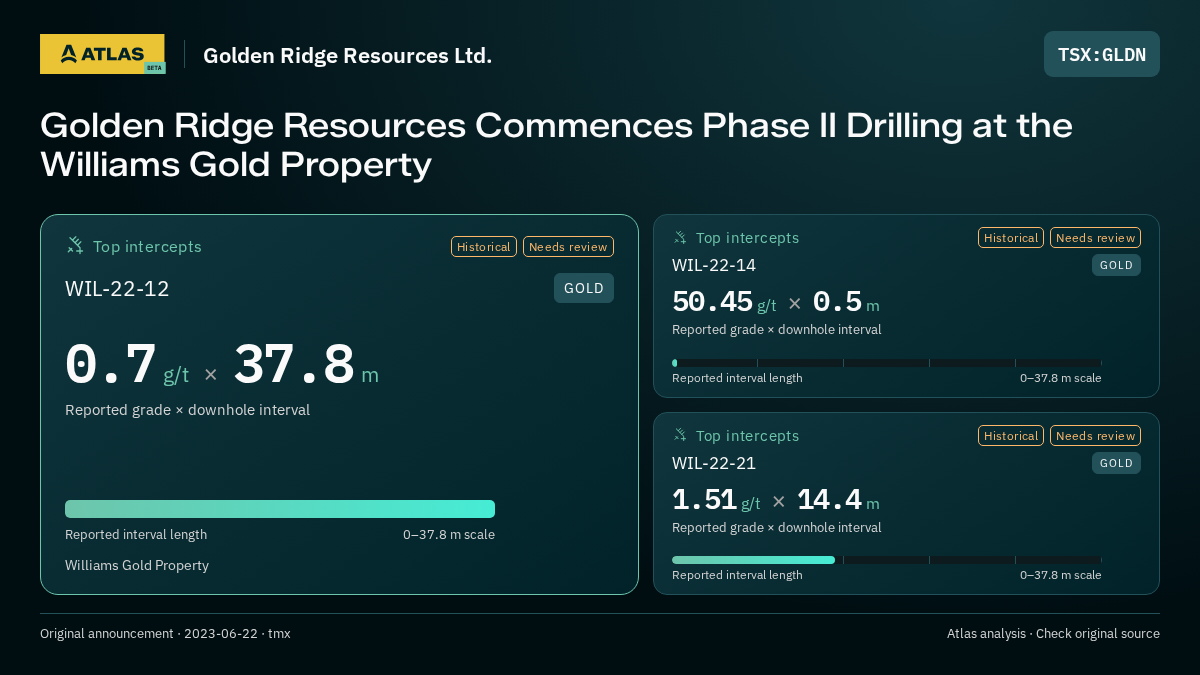Click the 0–37.8 m scale label in the WIL-22-21 card

pyautogui.click(x=1061, y=575)
